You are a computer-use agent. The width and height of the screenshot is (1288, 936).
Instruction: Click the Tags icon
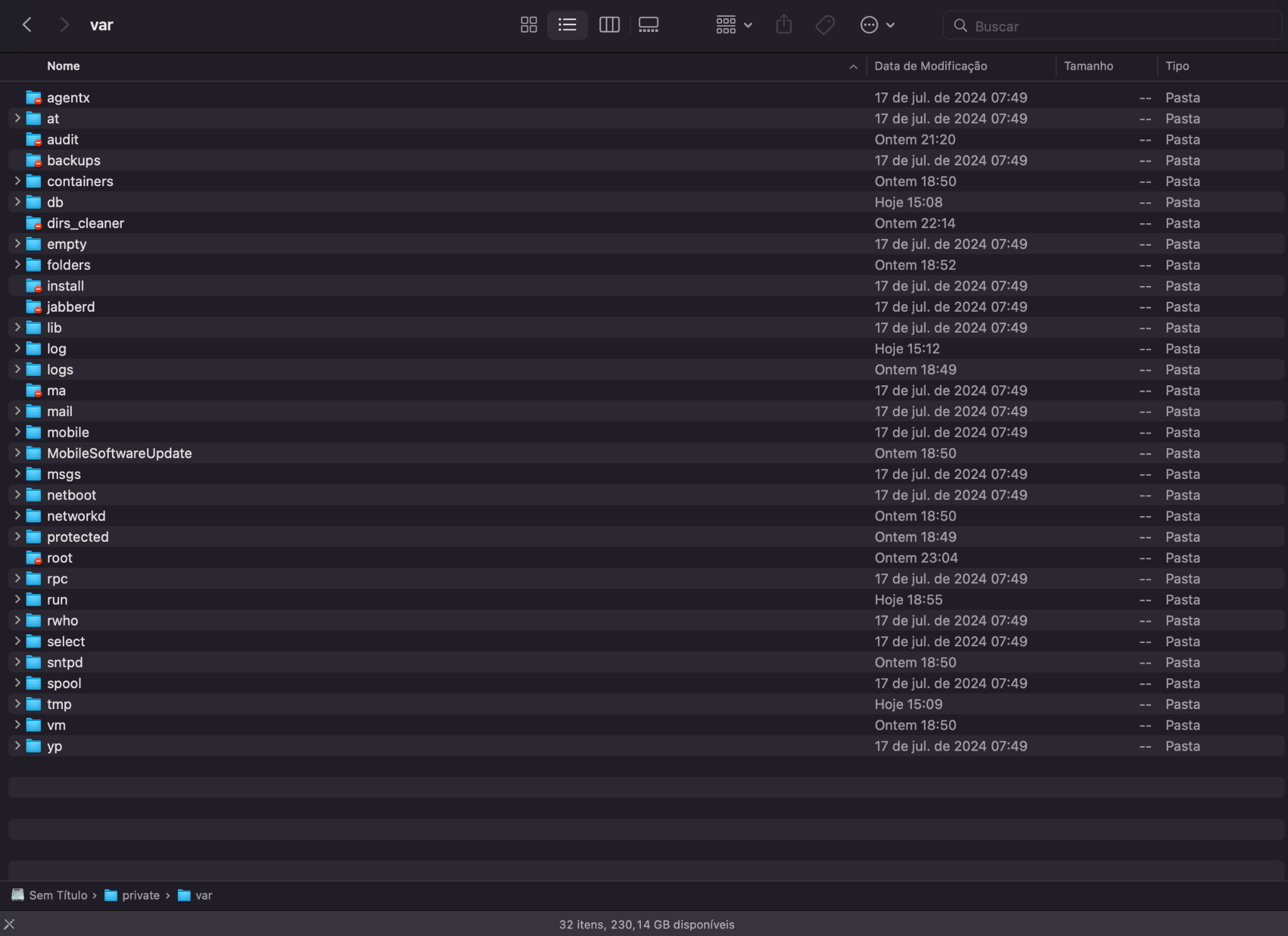[x=824, y=25]
